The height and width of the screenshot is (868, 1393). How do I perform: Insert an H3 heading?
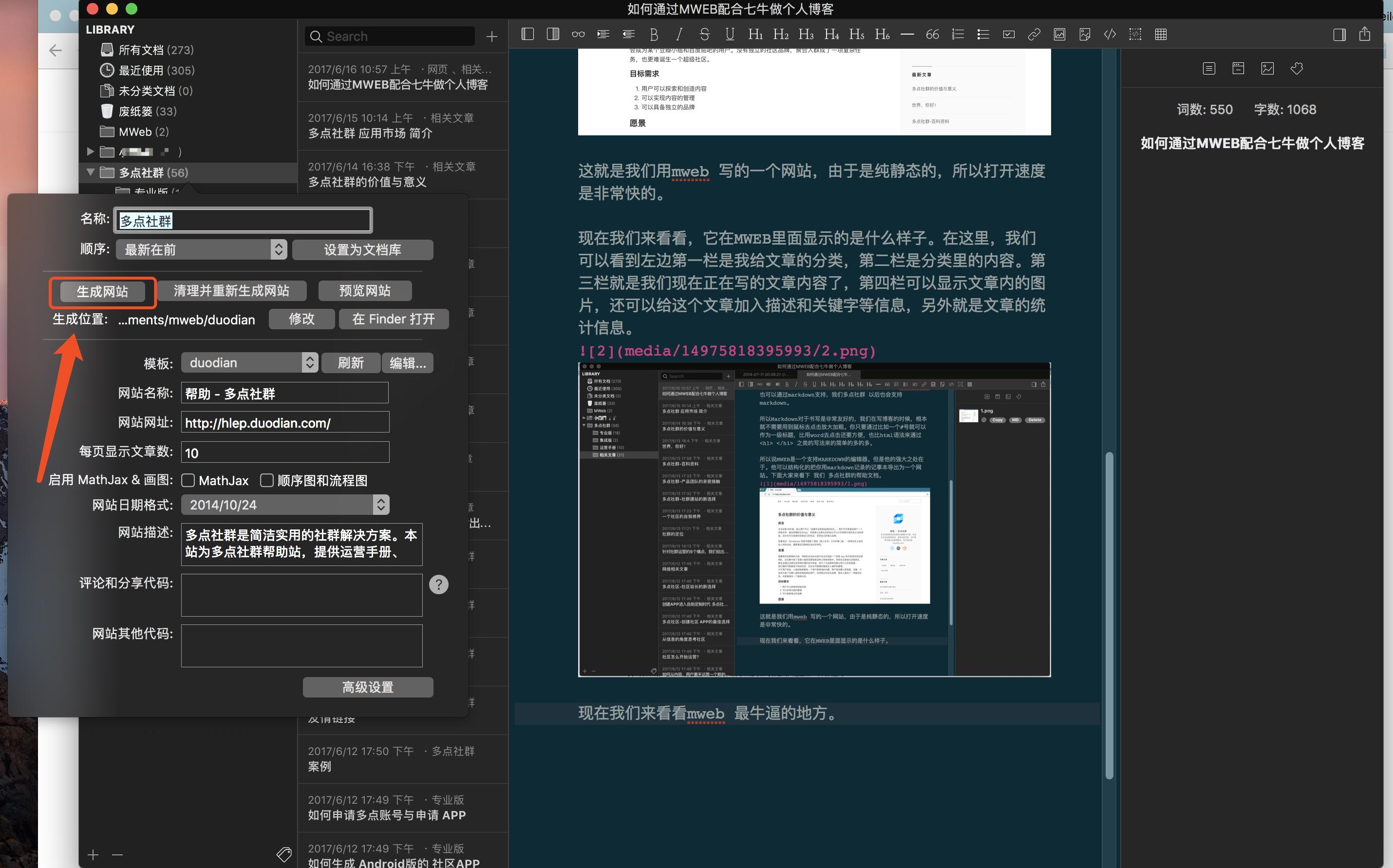806,35
